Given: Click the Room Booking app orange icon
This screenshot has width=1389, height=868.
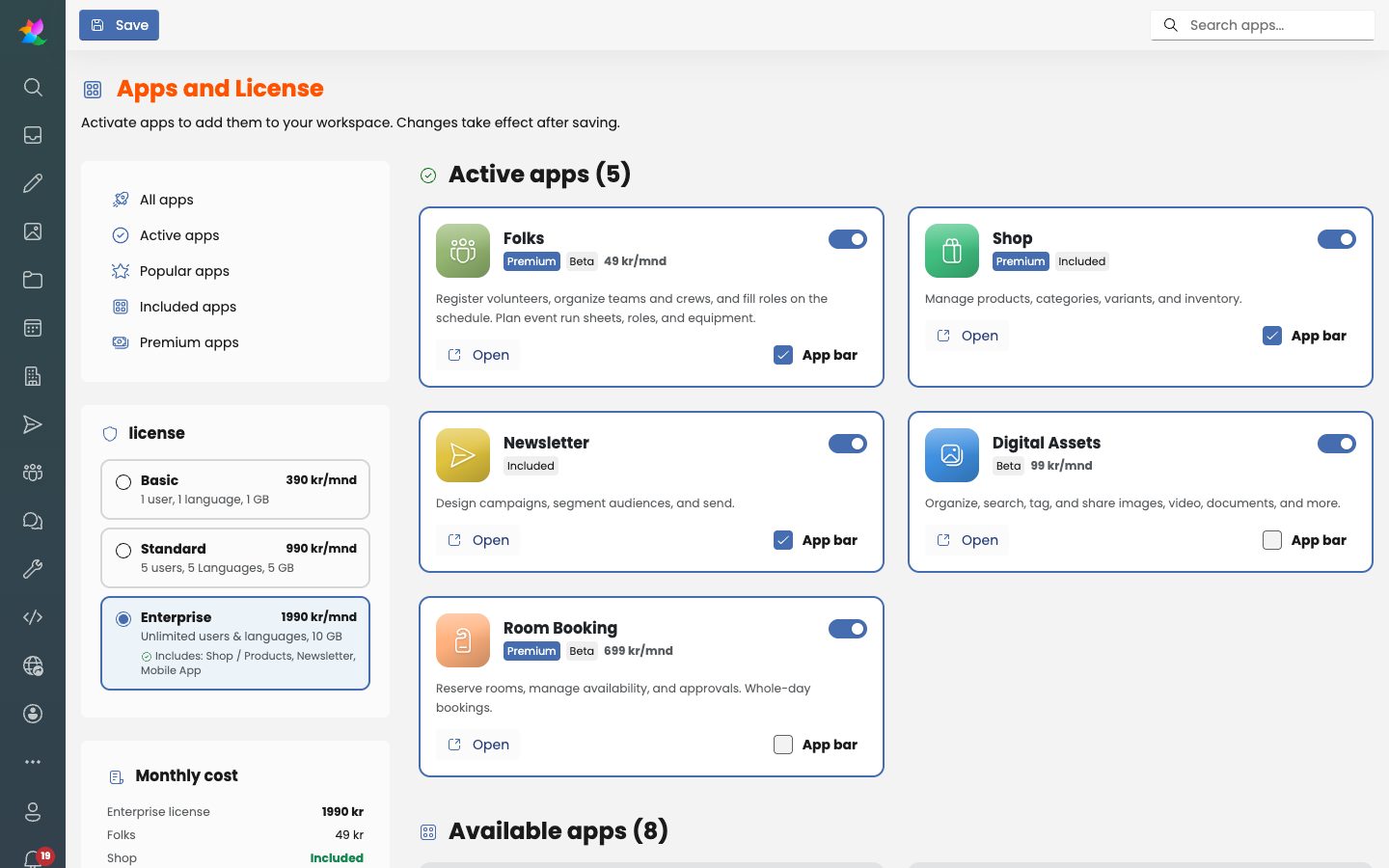Looking at the screenshot, I should [463, 640].
